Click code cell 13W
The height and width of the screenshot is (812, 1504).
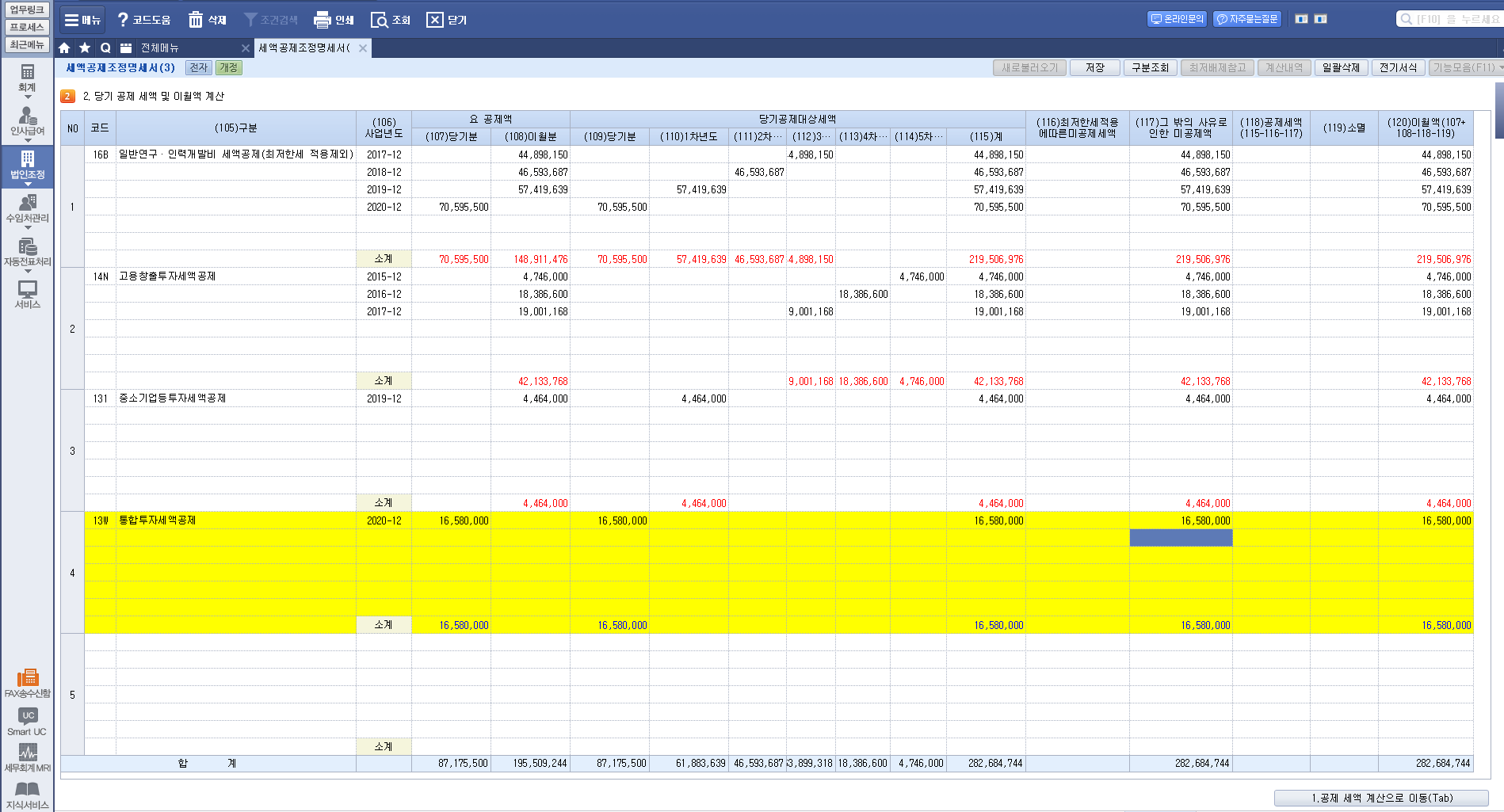click(100, 520)
